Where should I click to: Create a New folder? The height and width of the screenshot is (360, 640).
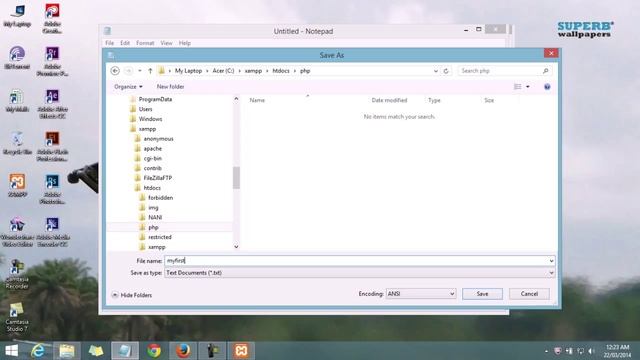pos(170,87)
